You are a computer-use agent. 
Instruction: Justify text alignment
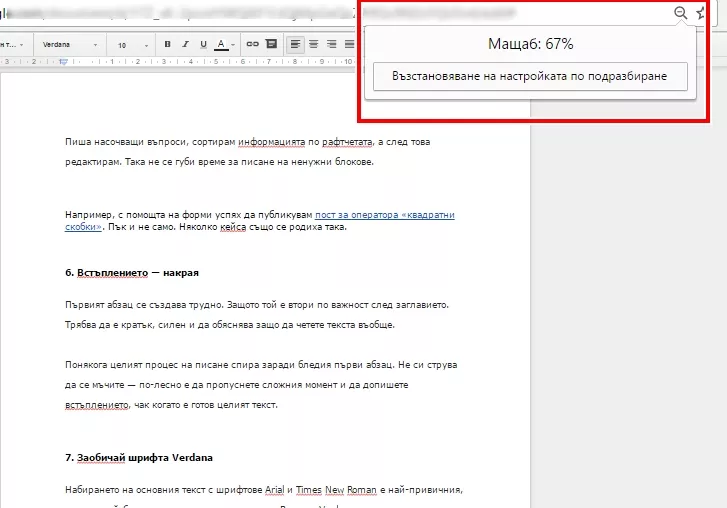(x=349, y=44)
